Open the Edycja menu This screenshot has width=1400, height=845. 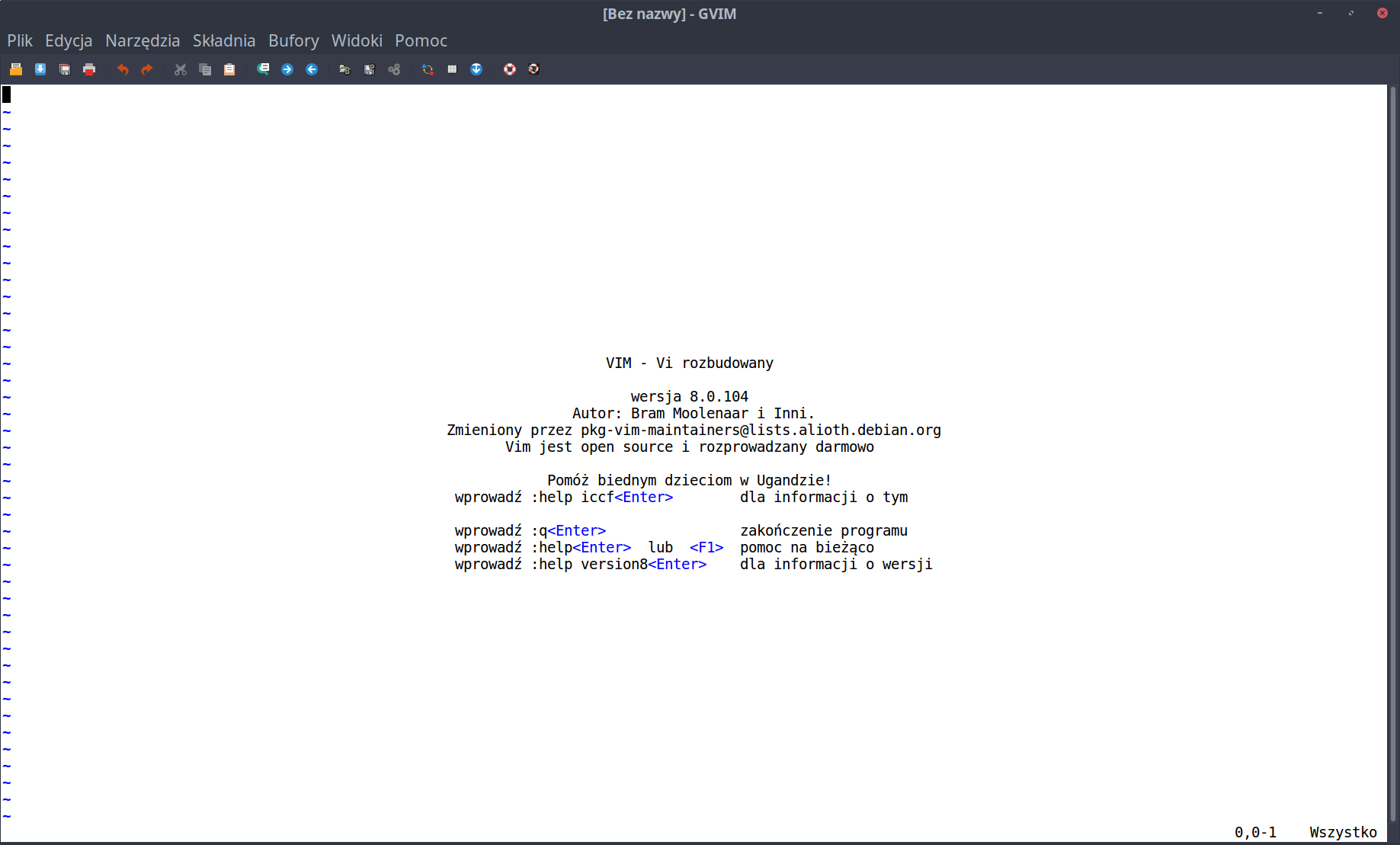69,40
